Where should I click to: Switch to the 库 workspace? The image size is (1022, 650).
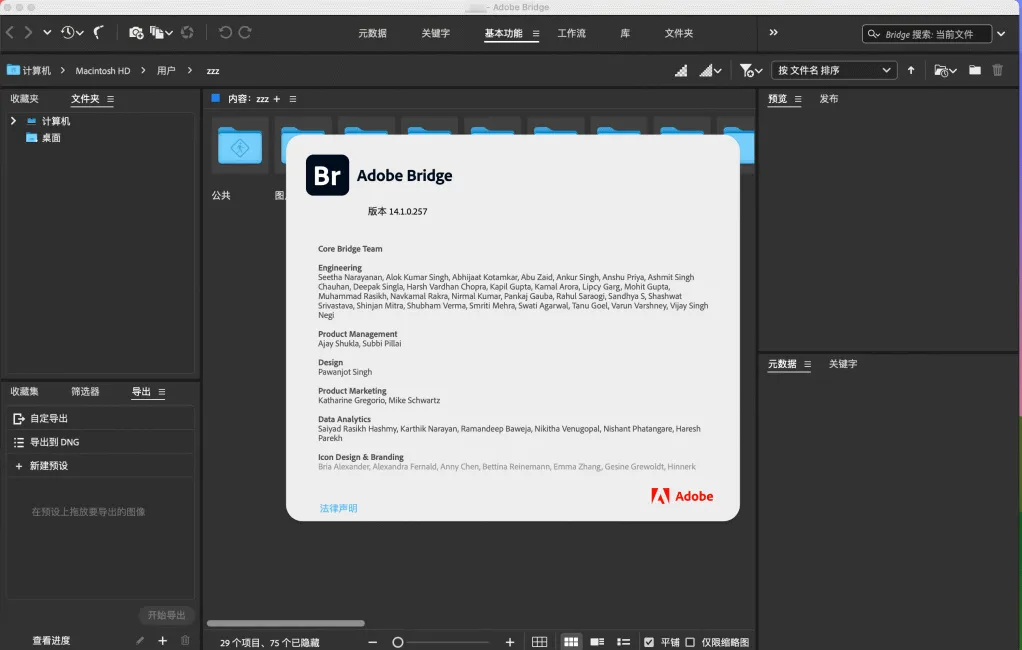625,33
